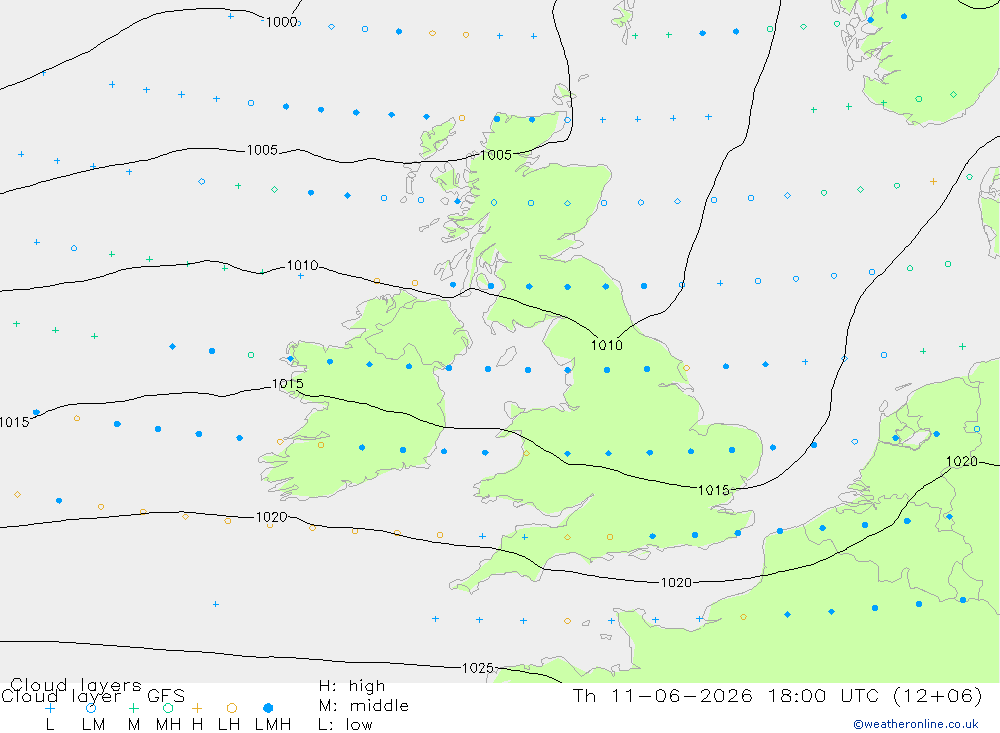Click the green plus legend icon for M
This screenshot has width=1000, height=733.
tap(133, 708)
